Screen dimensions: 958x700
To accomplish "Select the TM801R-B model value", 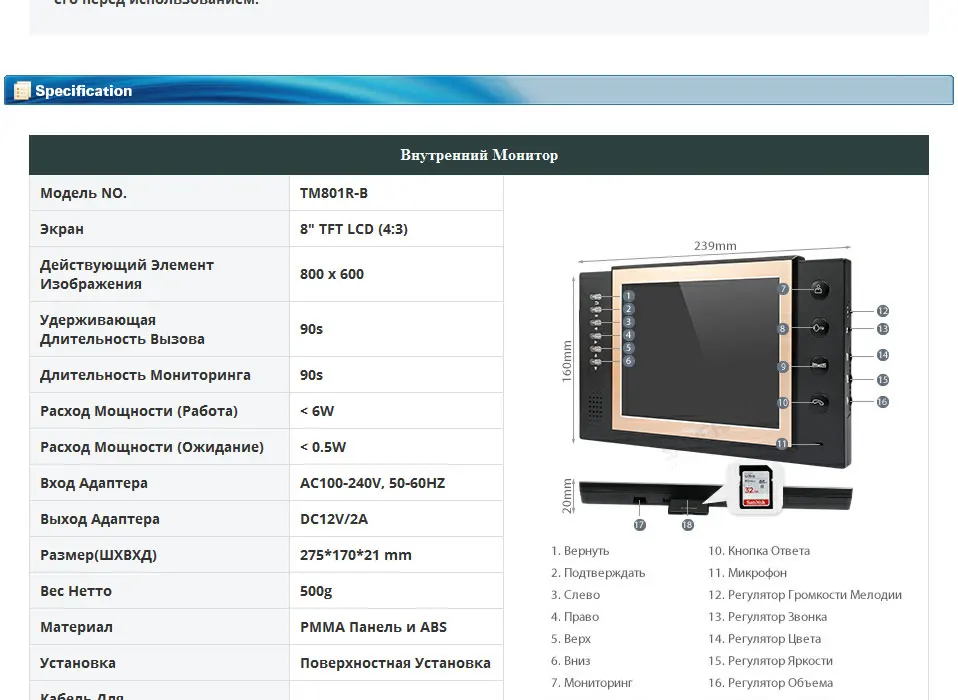I will pos(334,193).
